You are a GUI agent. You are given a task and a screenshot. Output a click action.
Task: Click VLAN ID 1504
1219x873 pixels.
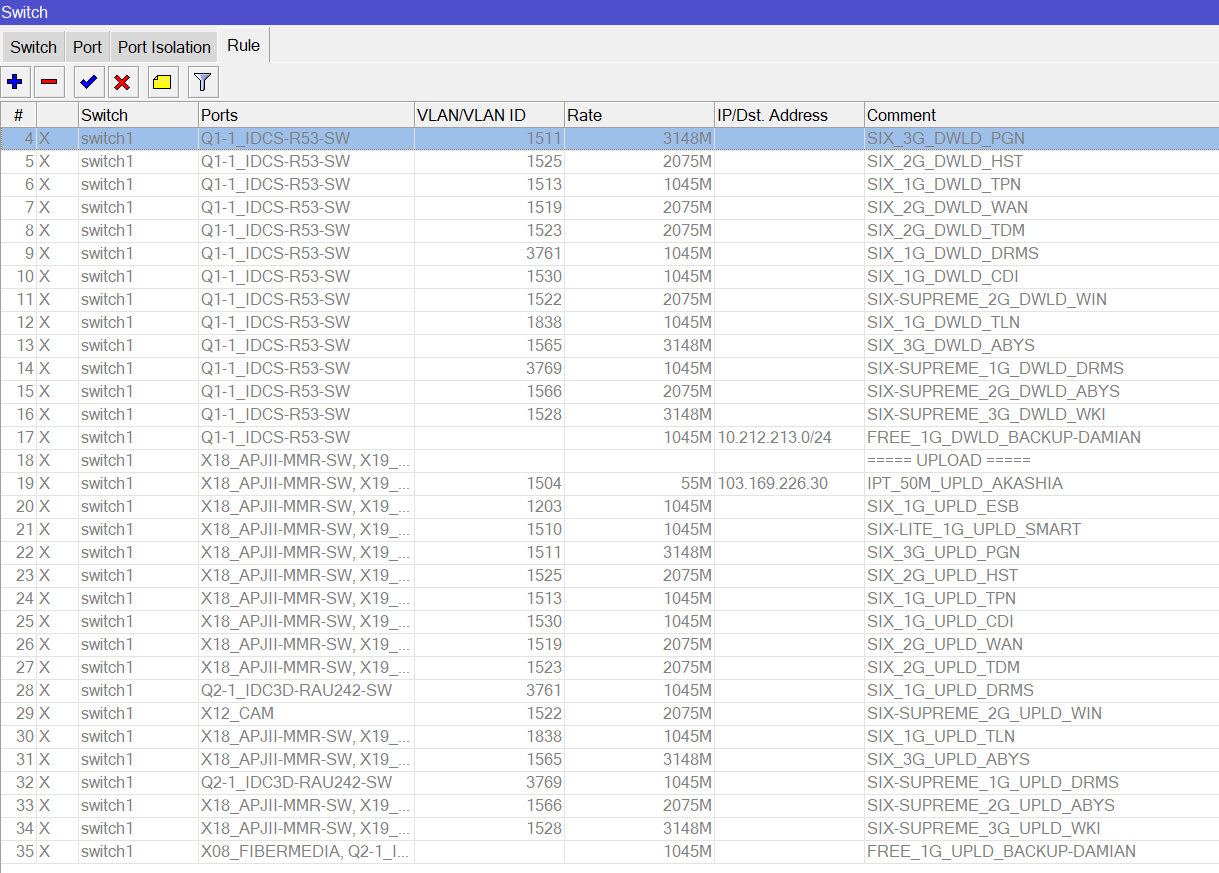pos(544,483)
